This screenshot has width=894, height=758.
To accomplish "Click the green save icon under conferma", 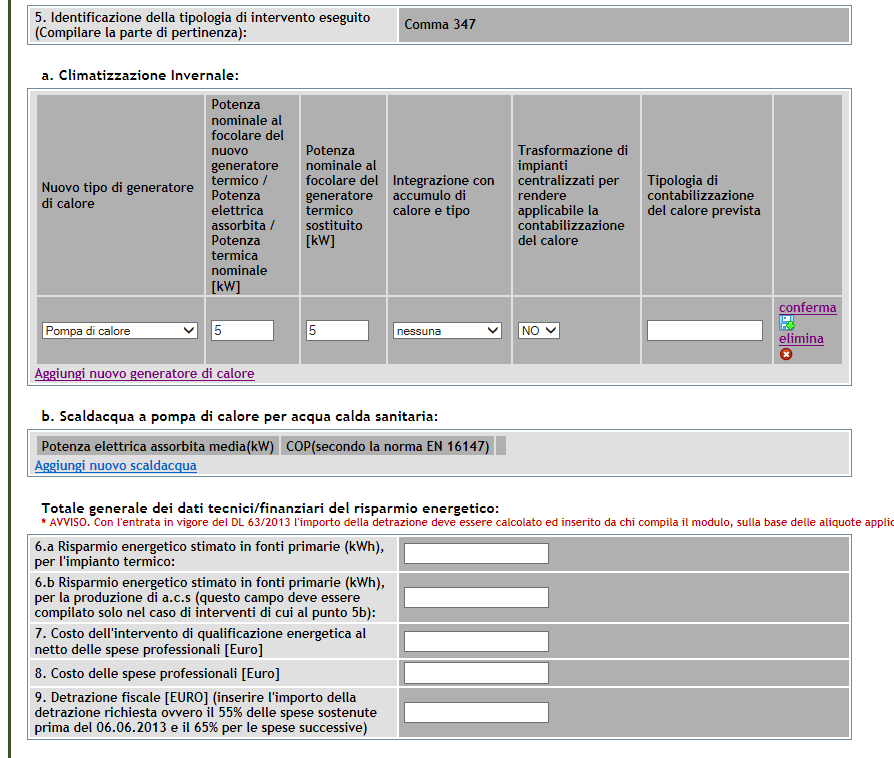I will [x=786, y=323].
